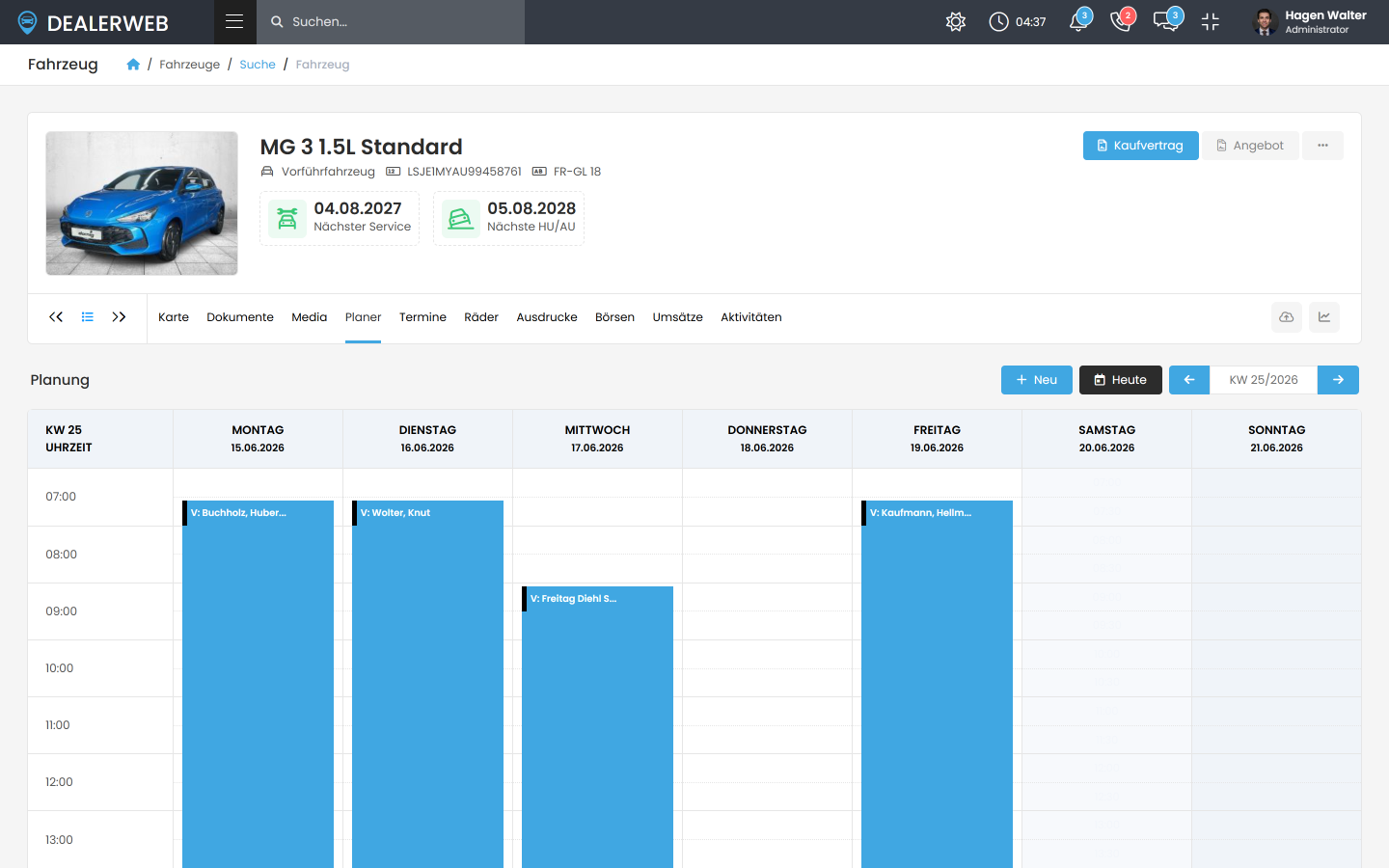1389x868 pixels.
Task: Click the next service icon tile
Action: 287,219
